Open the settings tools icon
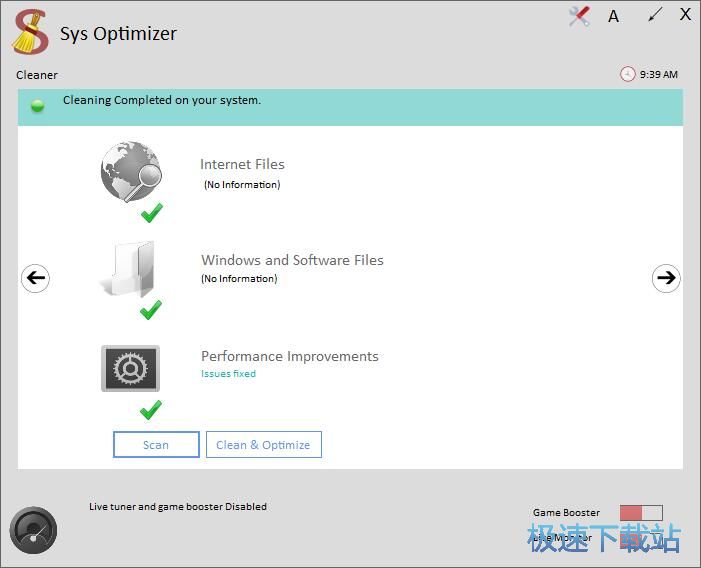The width and height of the screenshot is (701, 568). click(579, 17)
